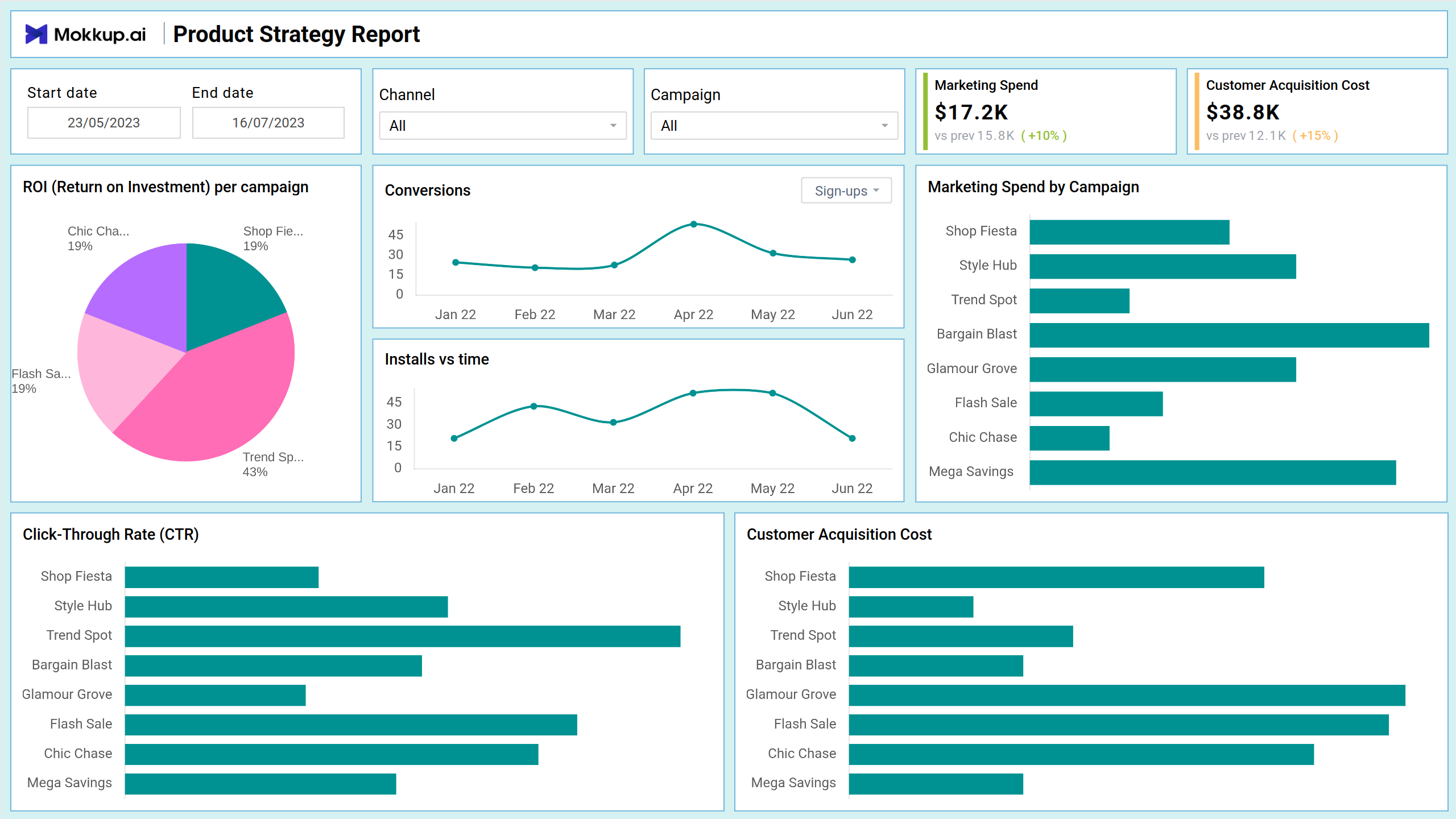Click the Apr 22 peak point in Conversions
Screen dimensions: 1456x819
pyautogui.click(x=693, y=224)
